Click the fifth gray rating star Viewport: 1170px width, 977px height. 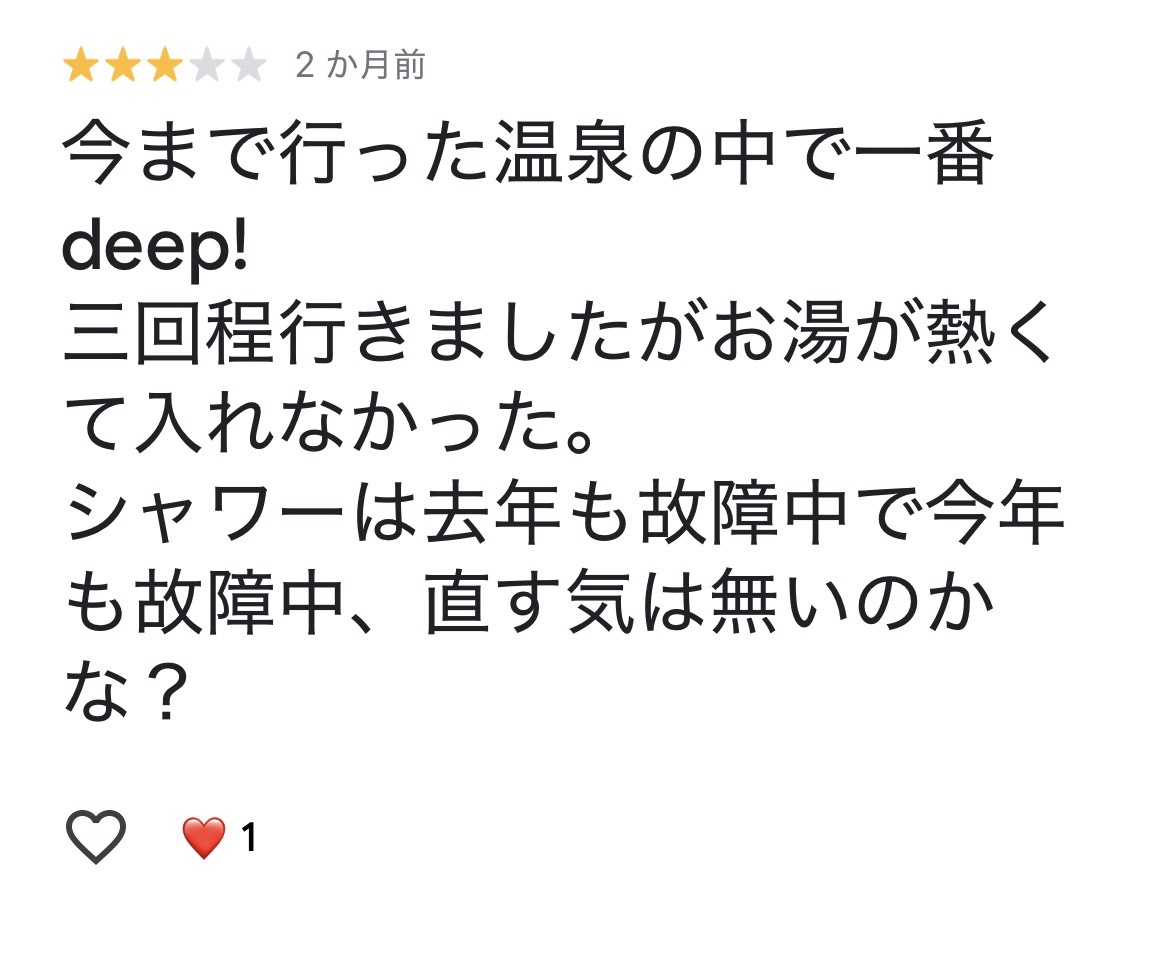point(249,67)
